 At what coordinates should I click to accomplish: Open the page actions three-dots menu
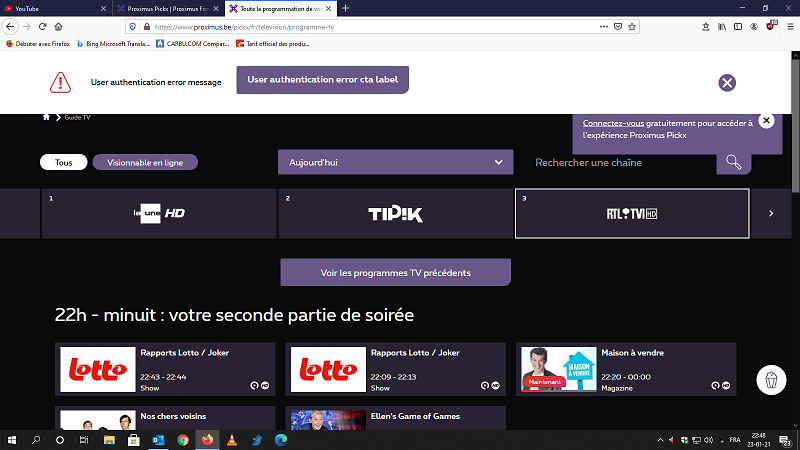click(x=604, y=27)
